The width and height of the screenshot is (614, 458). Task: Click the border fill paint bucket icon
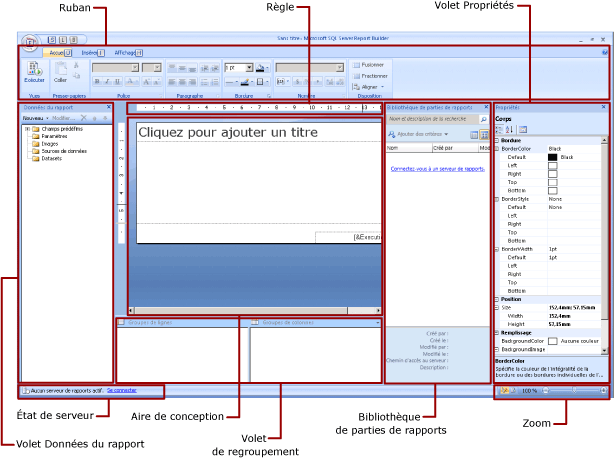(260, 68)
